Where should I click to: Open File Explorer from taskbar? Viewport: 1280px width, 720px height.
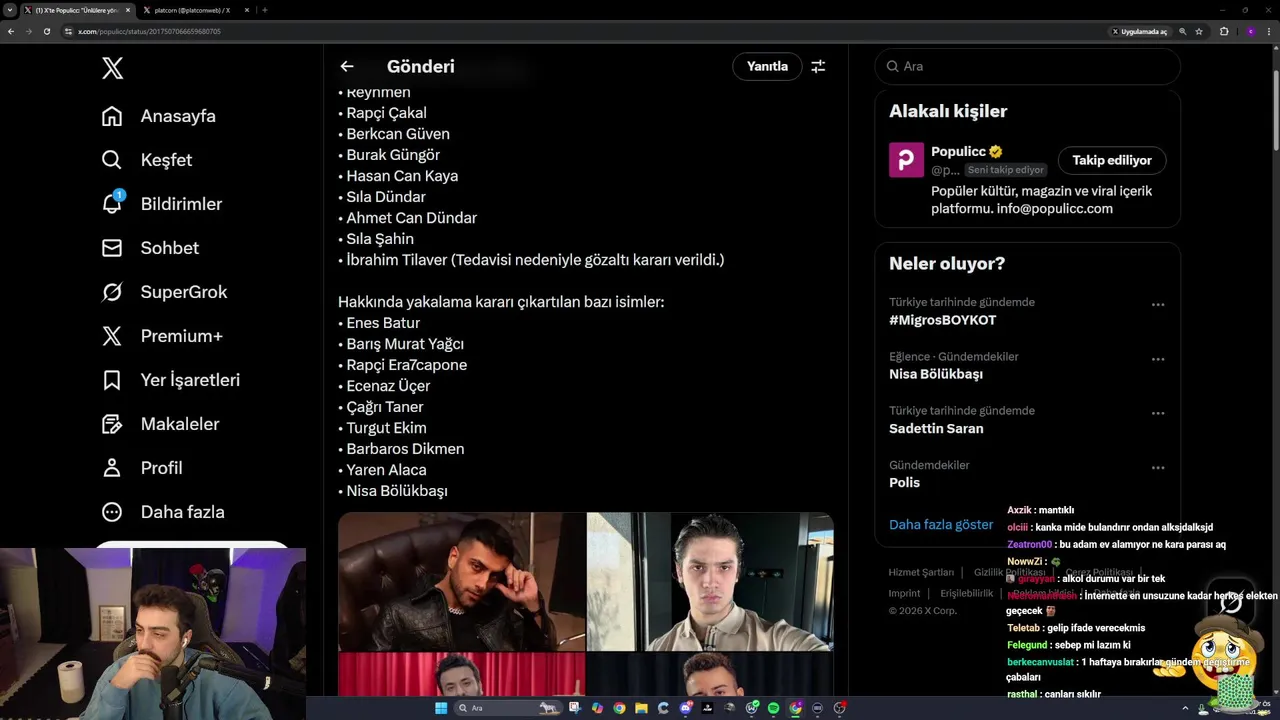coord(641,708)
